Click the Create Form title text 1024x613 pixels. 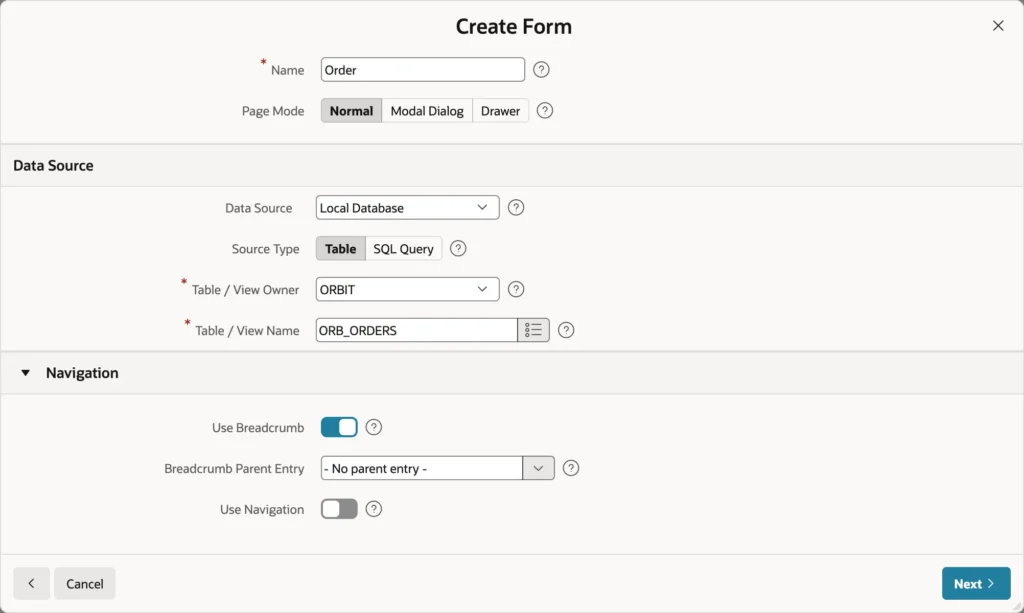[514, 26]
